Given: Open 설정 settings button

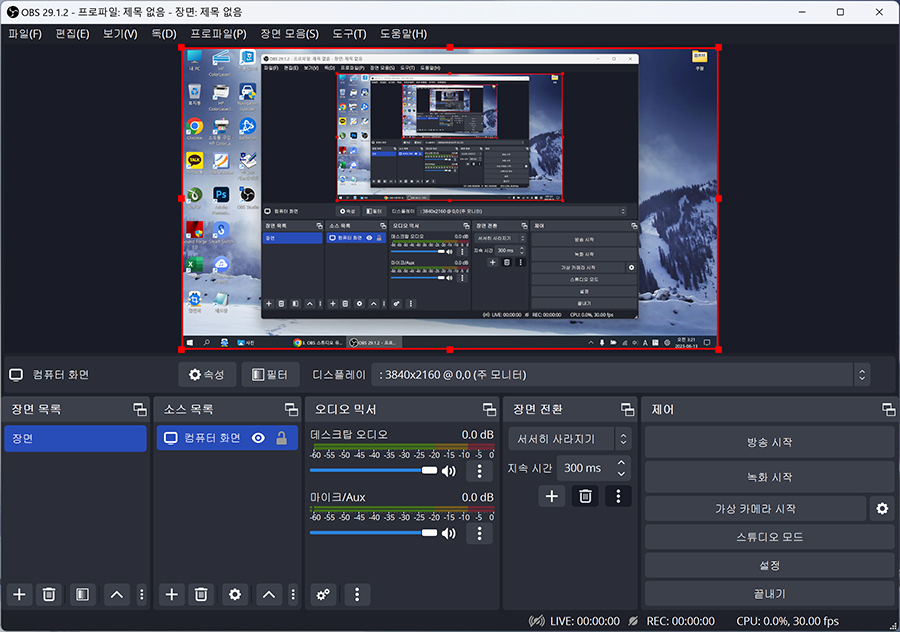Looking at the screenshot, I should [769, 565].
